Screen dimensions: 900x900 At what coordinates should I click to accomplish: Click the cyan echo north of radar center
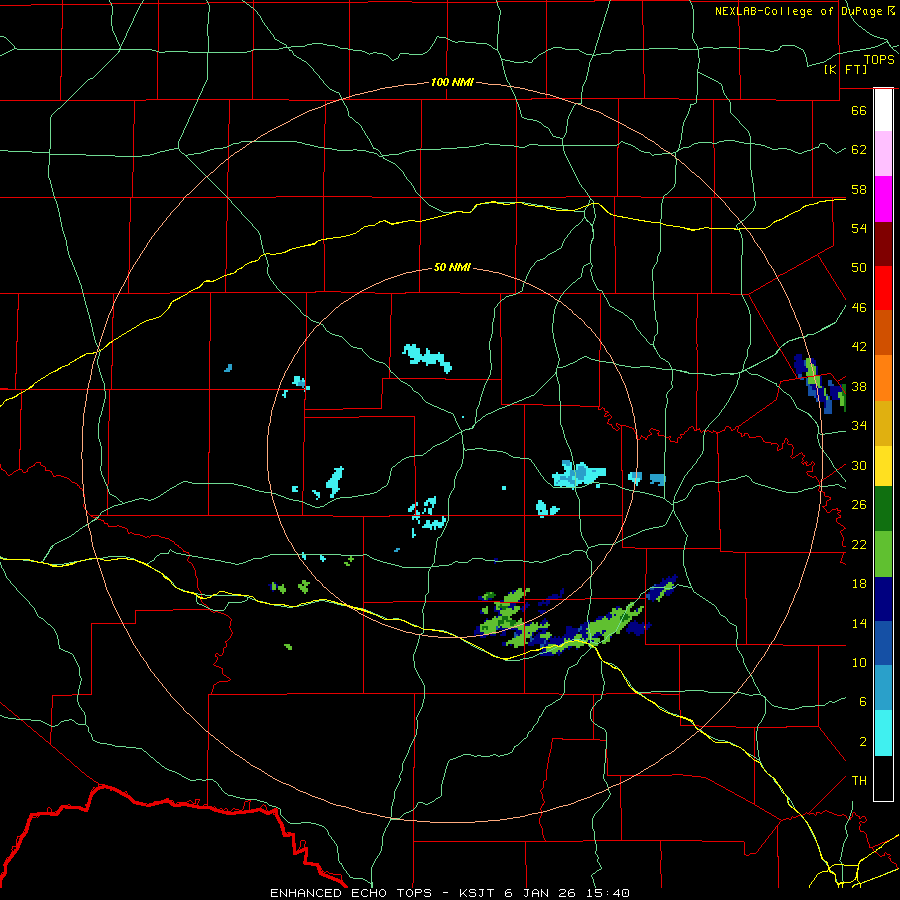click(428, 358)
